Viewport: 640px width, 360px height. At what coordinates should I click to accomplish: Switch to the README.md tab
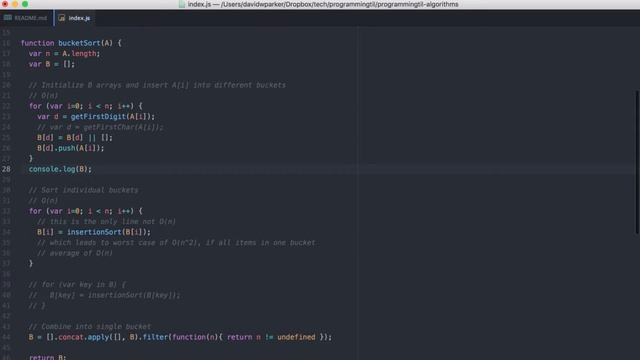tap(26, 18)
